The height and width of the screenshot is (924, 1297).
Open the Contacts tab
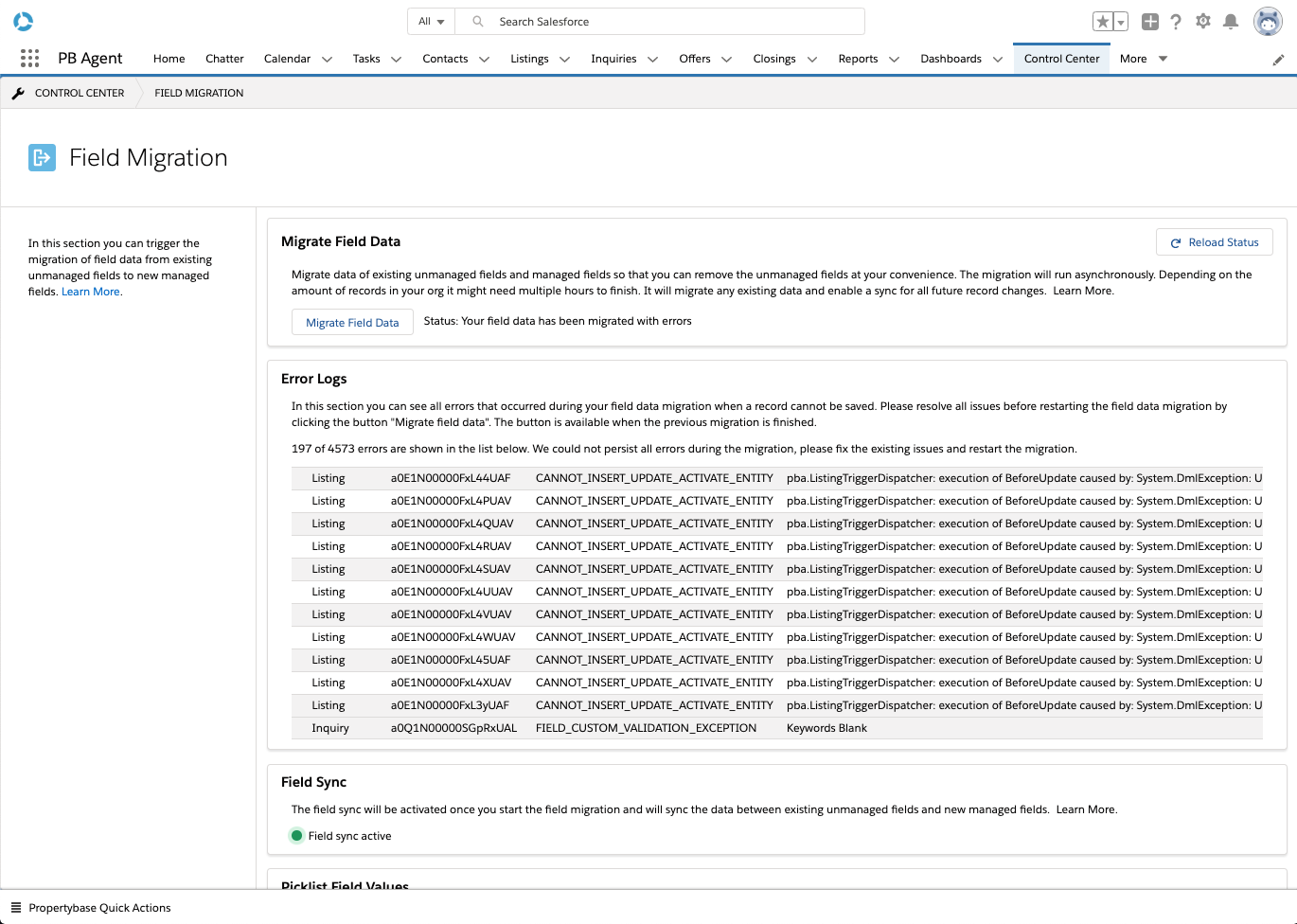[445, 59]
